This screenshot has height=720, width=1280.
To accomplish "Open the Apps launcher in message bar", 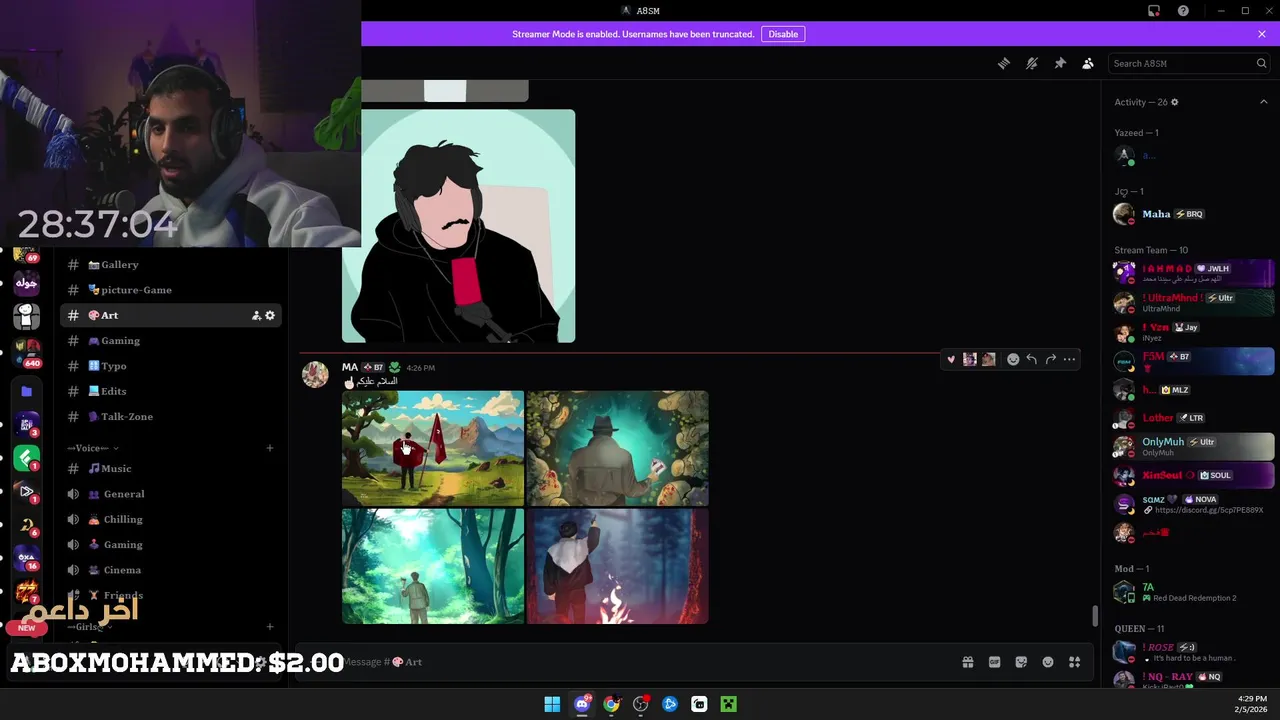I will pos(1075,662).
